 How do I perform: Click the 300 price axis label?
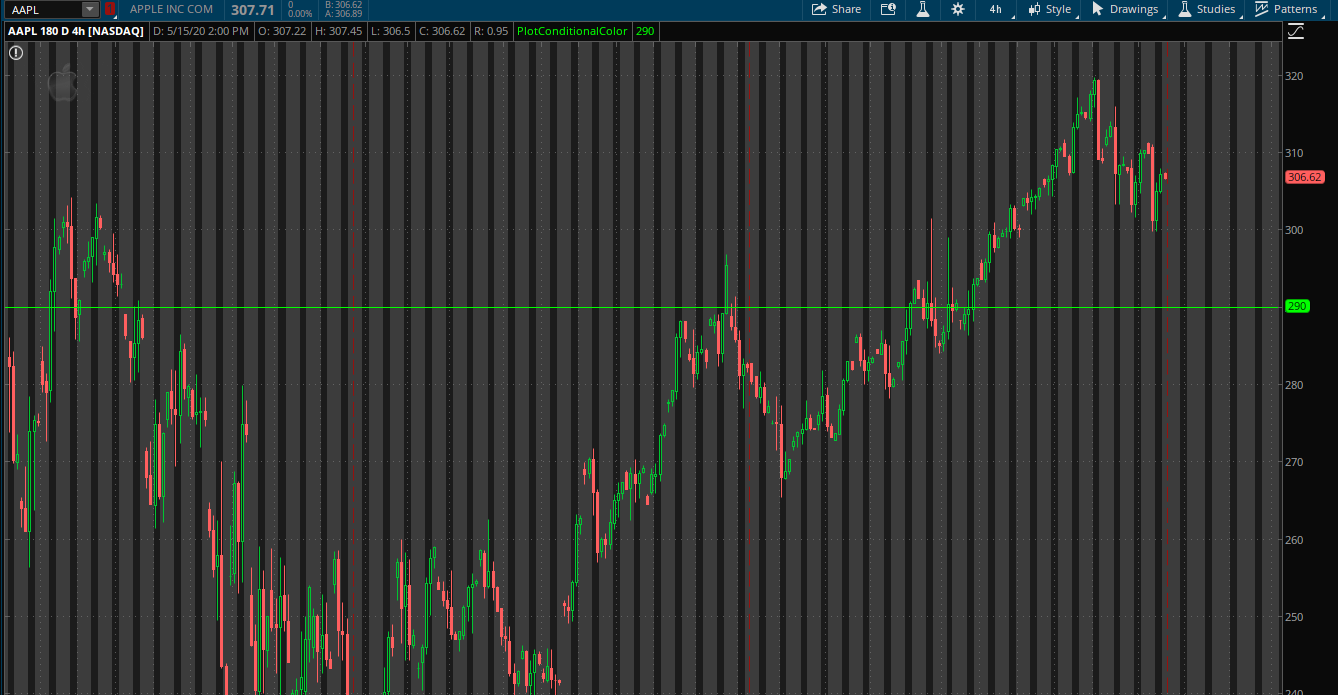click(x=1295, y=230)
